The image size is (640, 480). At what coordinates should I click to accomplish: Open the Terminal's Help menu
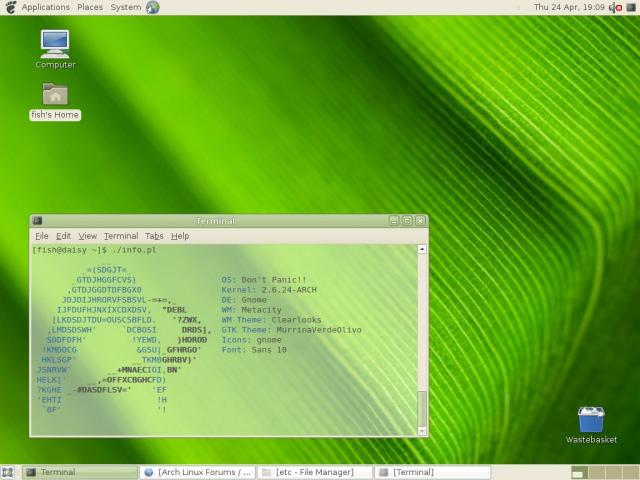point(180,236)
